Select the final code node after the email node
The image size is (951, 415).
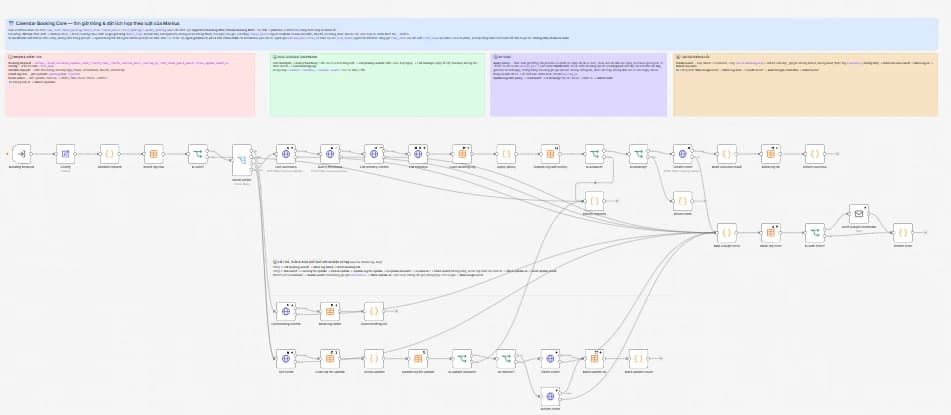coord(902,233)
